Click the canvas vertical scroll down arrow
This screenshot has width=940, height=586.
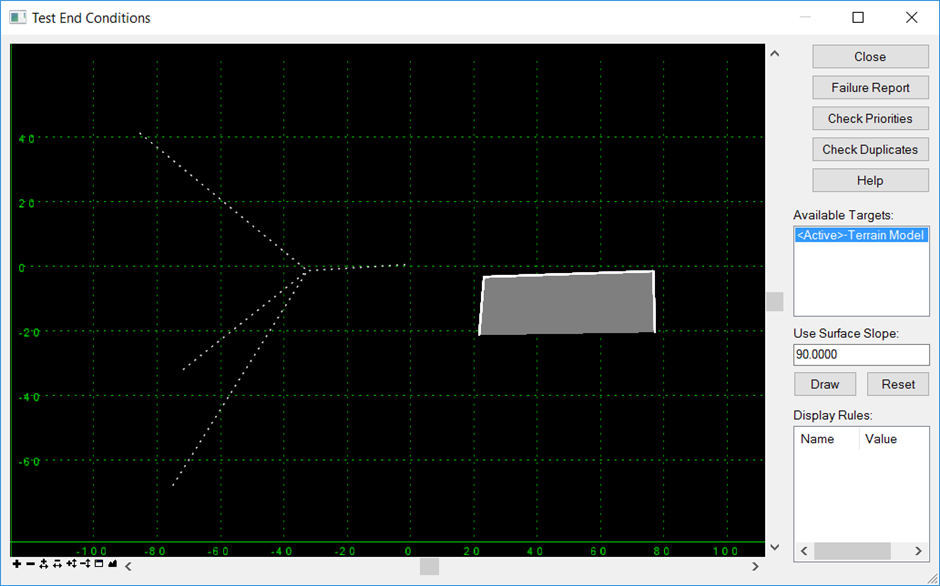point(775,546)
